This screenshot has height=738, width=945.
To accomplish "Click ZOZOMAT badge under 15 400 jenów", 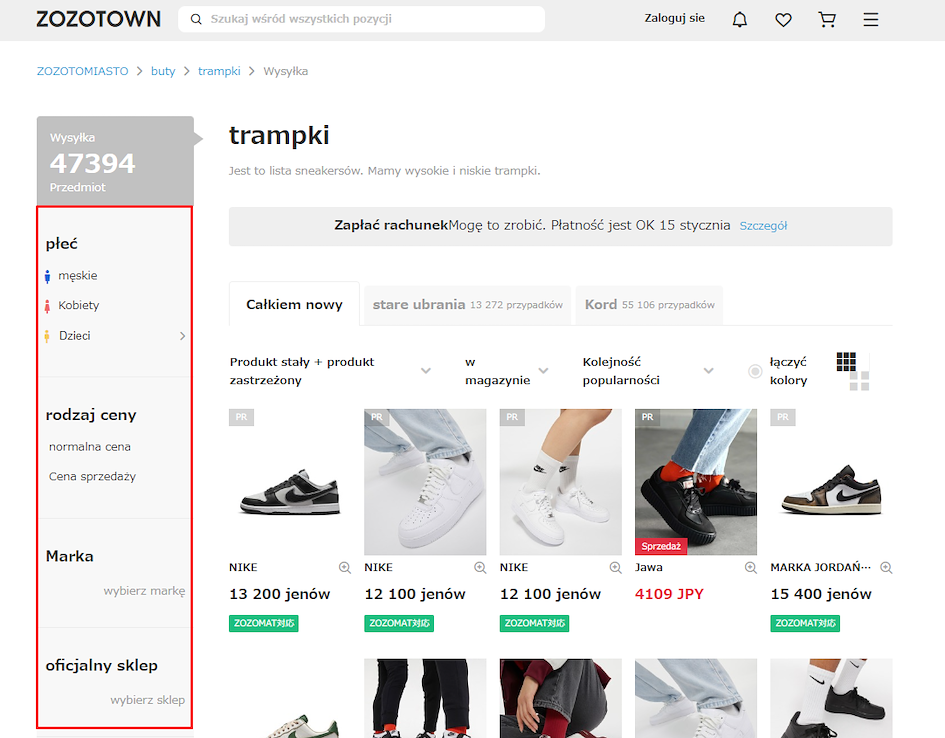I will click(x=805, y=623).
